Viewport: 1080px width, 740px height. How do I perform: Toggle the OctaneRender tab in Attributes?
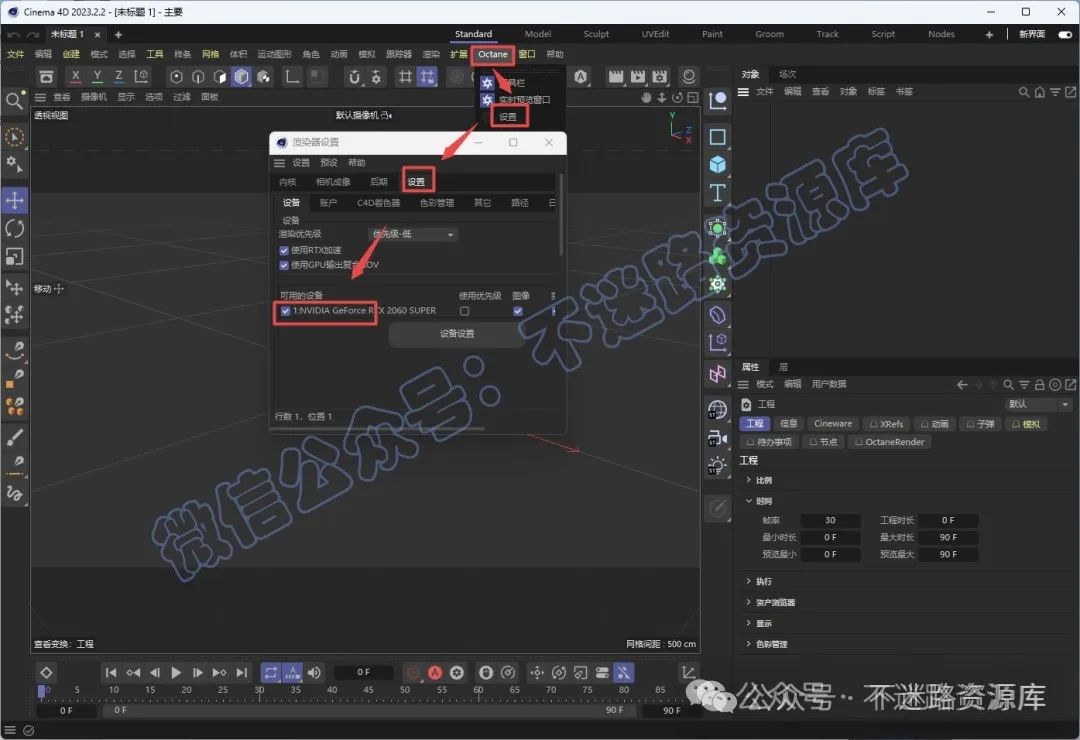click(x=889, y=442)
